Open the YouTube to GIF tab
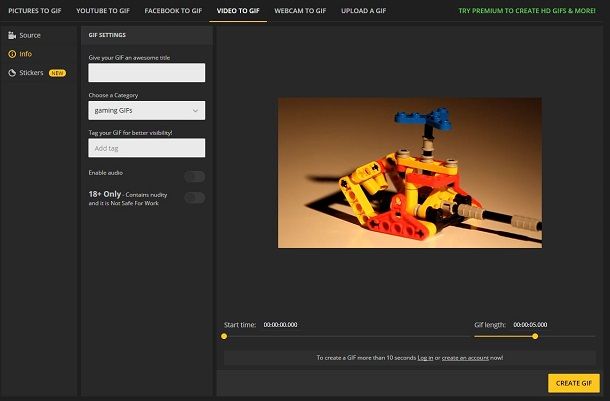This screenshot has height=401, width=610. point(104,10)
